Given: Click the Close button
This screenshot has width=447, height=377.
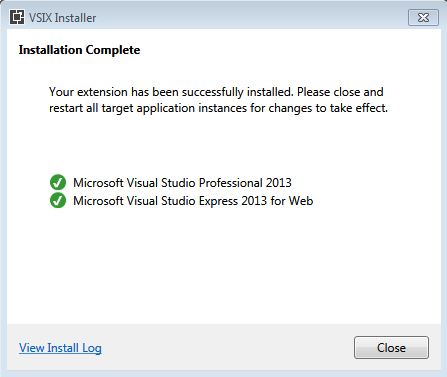Looking at the screenshot, I should click(x=391, y=348).
